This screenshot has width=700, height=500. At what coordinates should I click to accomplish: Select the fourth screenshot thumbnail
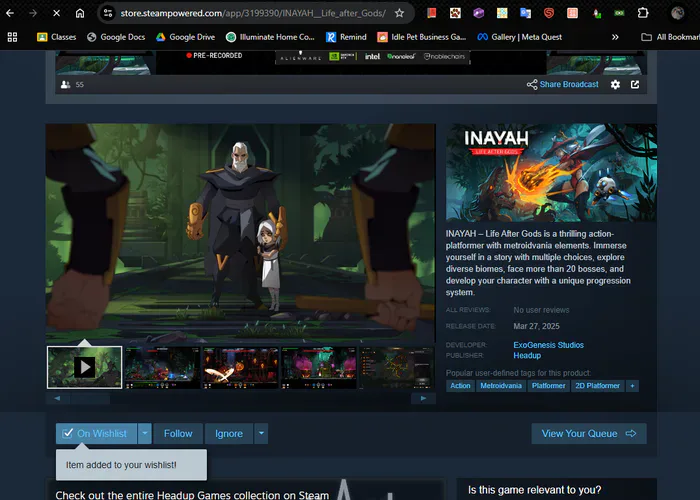(x=319, y=367)
